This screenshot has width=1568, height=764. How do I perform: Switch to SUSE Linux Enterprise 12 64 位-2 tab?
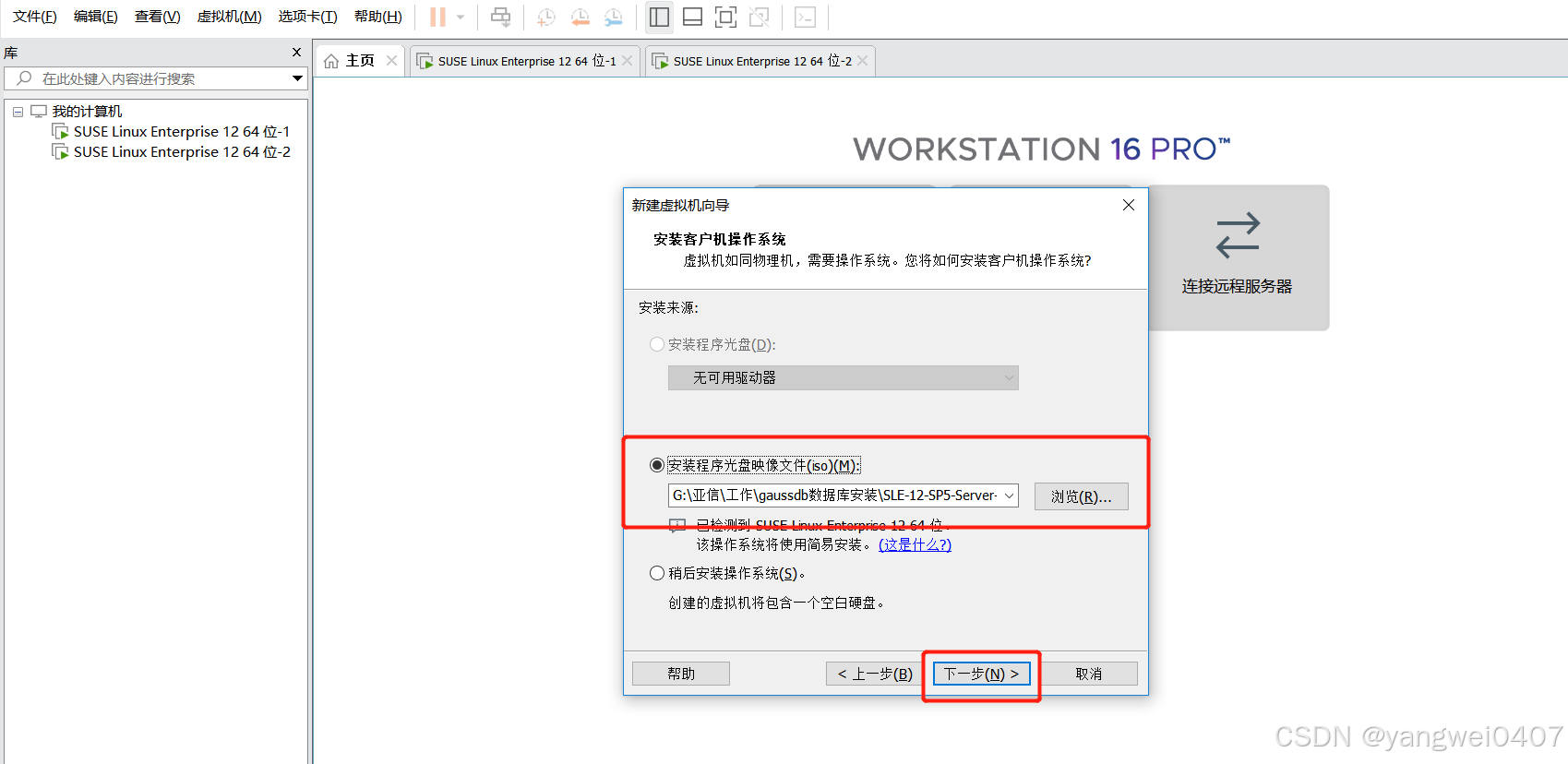[761, 61]
